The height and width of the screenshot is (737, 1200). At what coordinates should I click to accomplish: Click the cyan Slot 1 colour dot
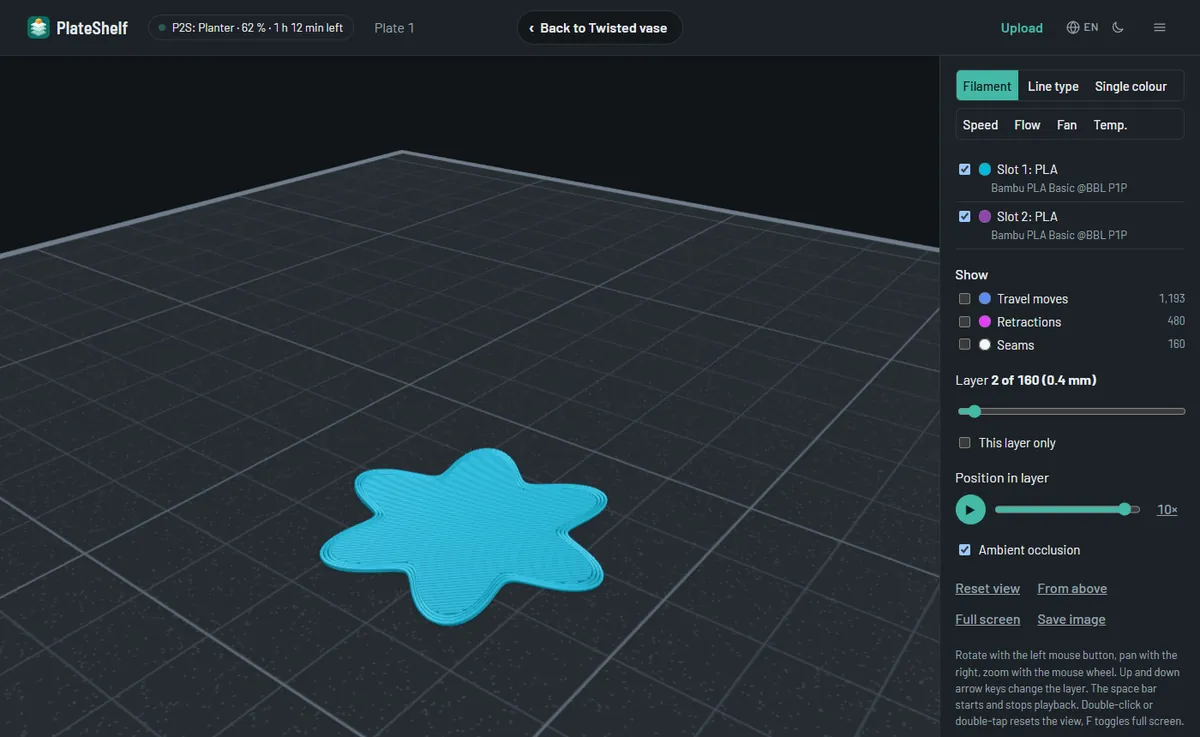pyautogui.click(x=985, y=170)
